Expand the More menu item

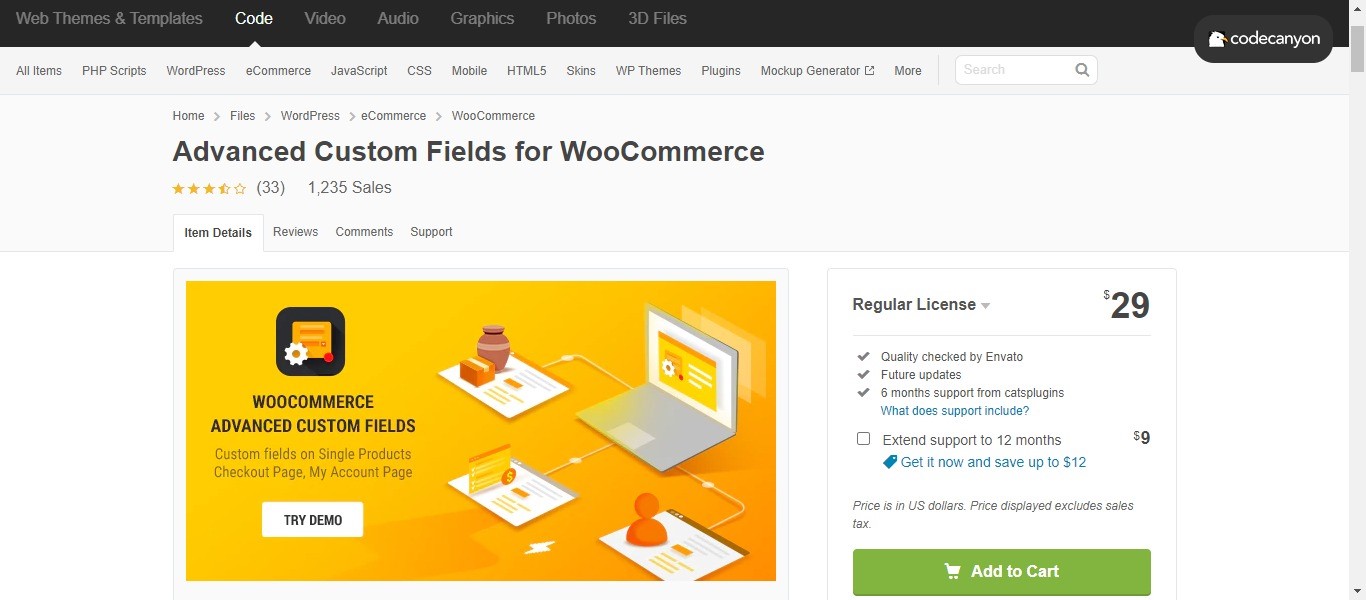908,71
